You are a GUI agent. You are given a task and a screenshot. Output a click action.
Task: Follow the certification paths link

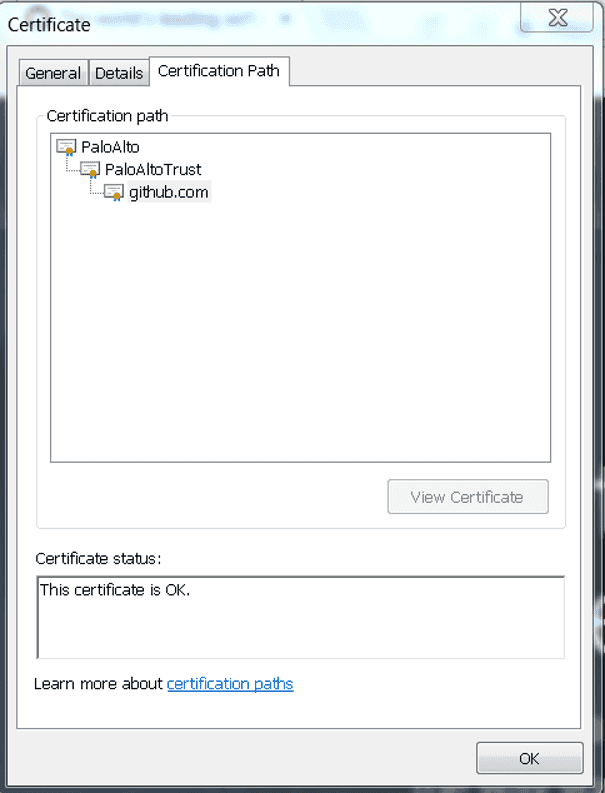tap(230, 684)
